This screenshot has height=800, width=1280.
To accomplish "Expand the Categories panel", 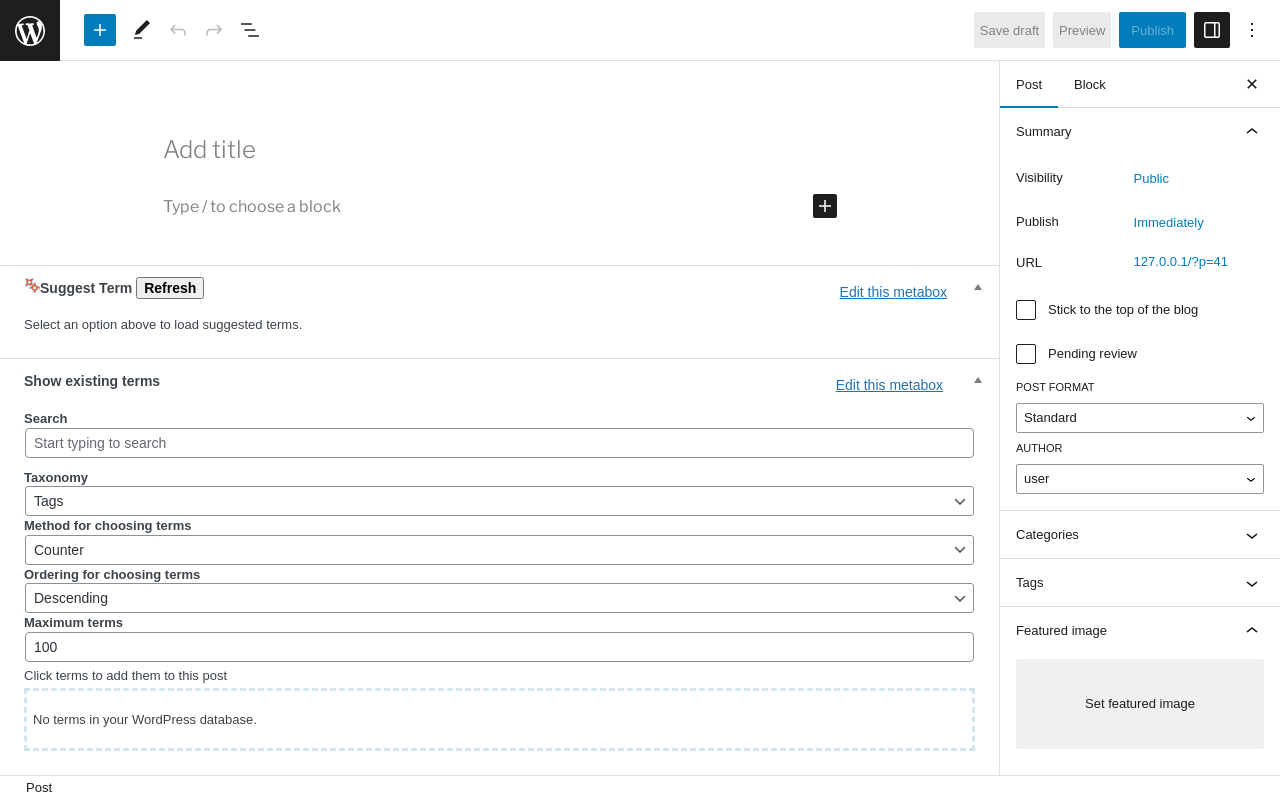I will click(1140, 535).
